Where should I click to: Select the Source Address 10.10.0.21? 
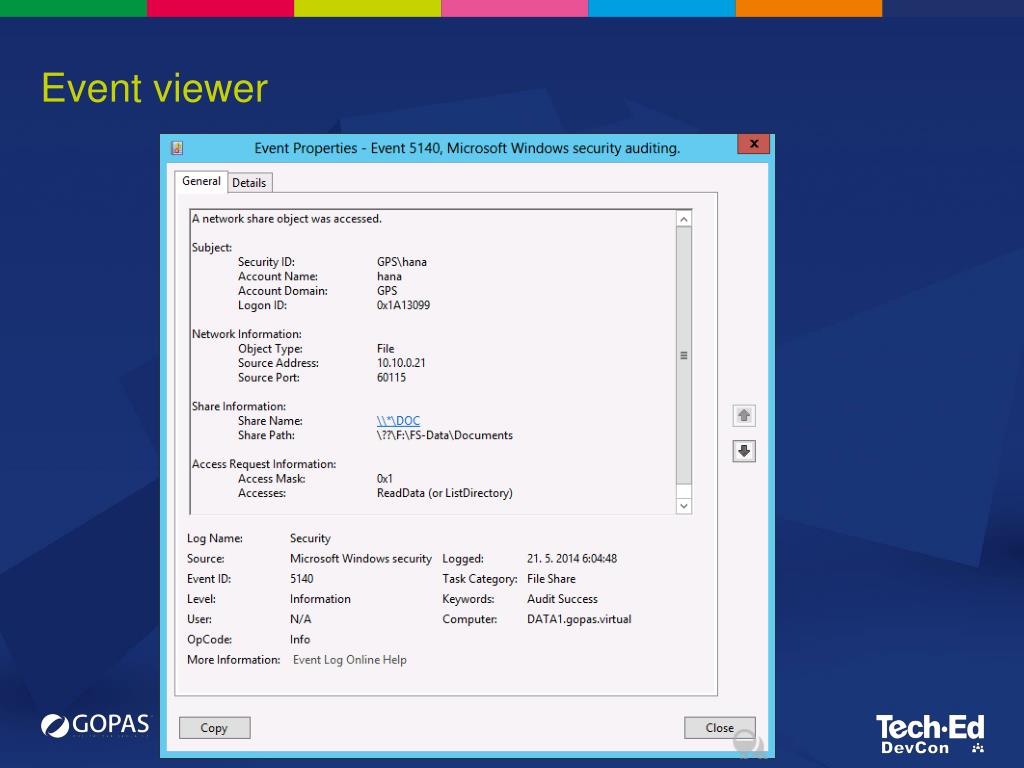pyautogui.click(x=401, y=362)
